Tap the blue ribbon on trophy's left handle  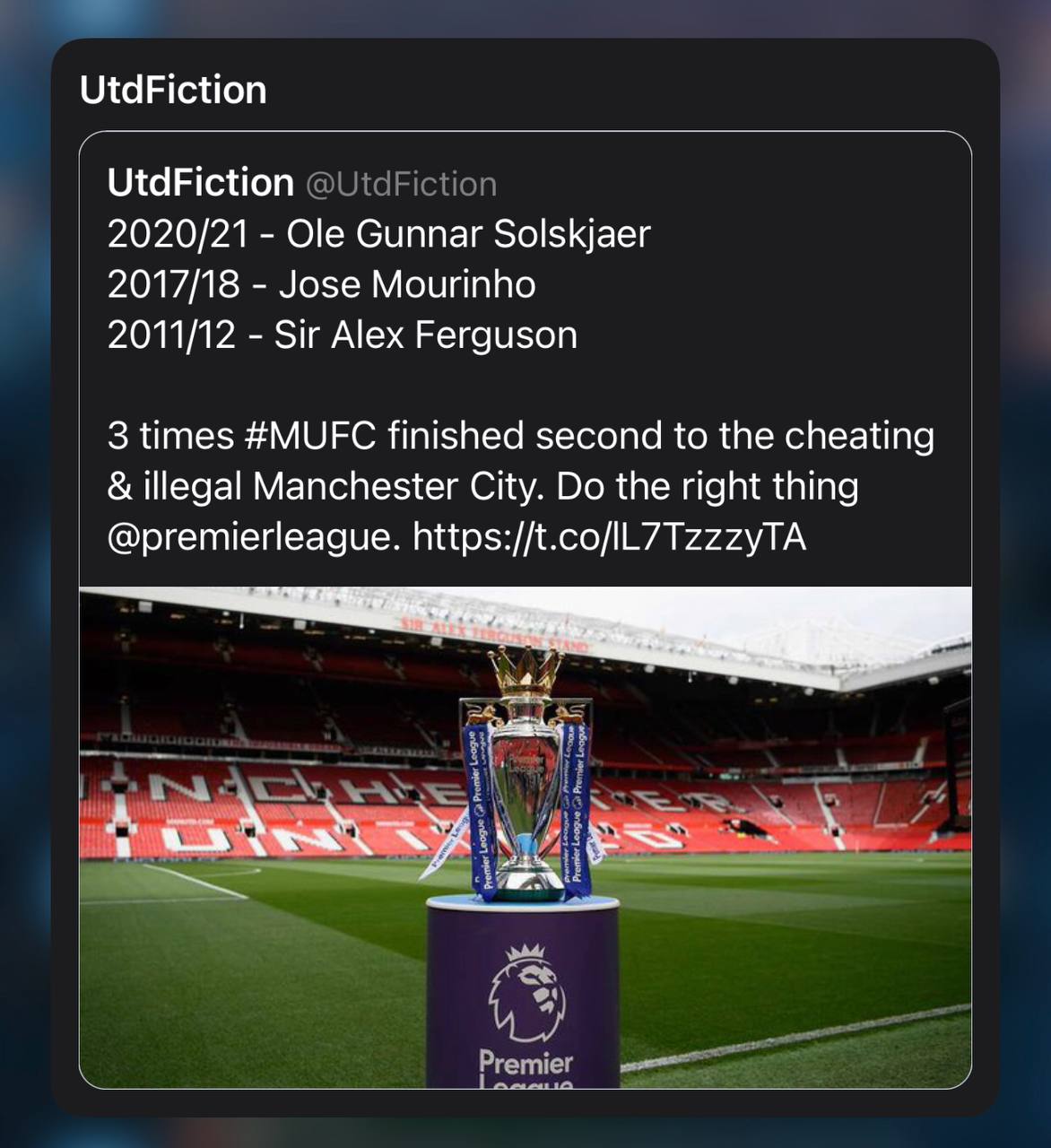click(478, 807)
